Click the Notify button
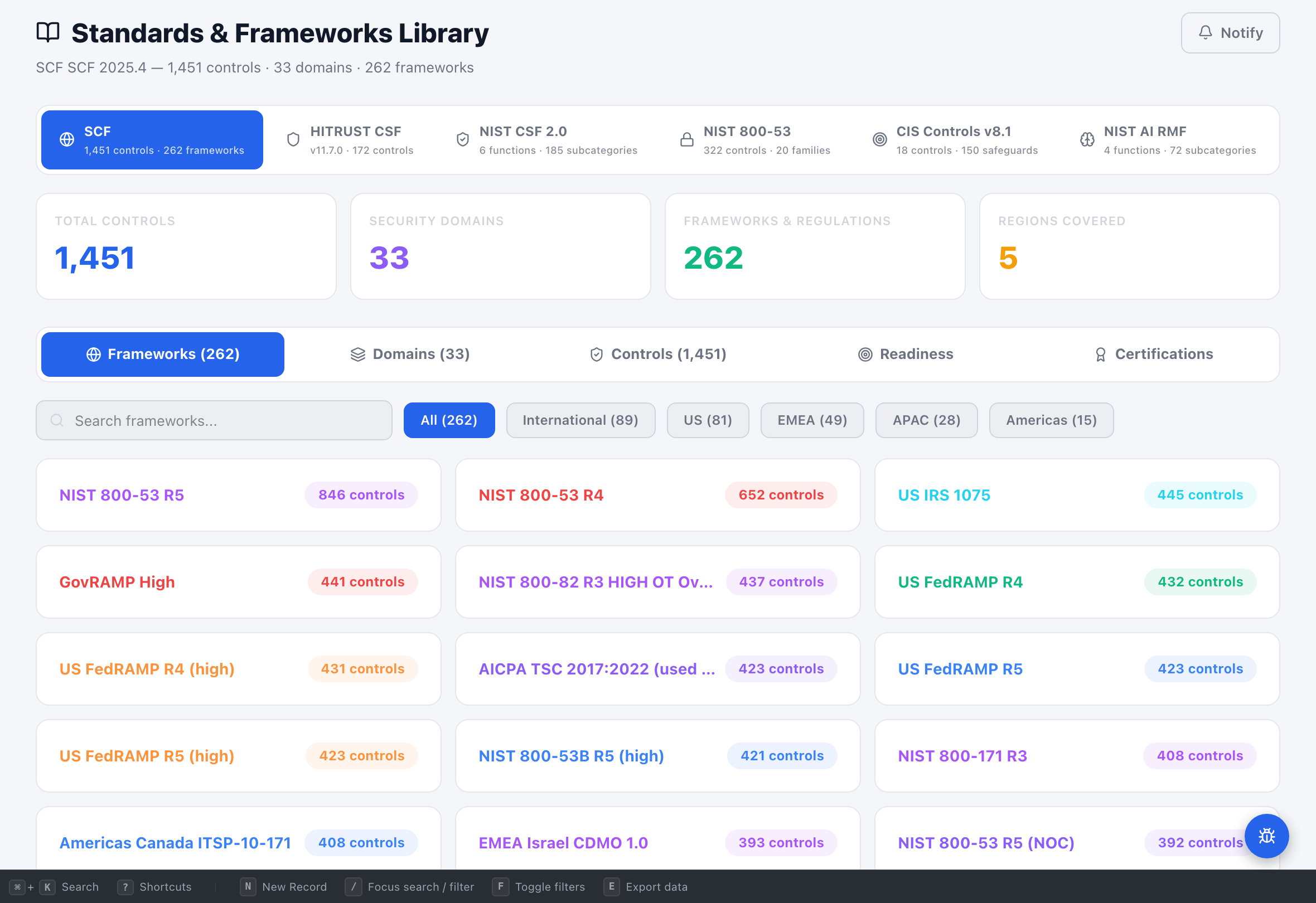This screenshot has width=1316, height=903. [1230, 32]
